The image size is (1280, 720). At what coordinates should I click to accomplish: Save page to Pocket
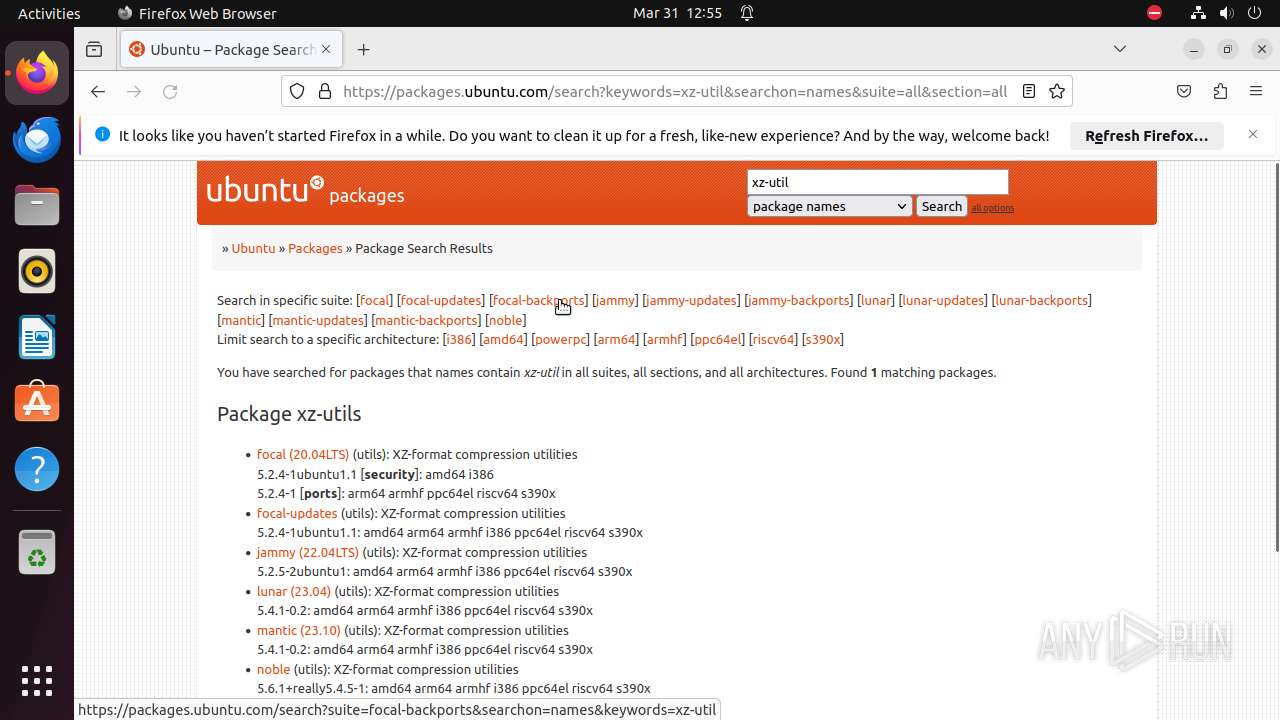(x=1184, y=91)
